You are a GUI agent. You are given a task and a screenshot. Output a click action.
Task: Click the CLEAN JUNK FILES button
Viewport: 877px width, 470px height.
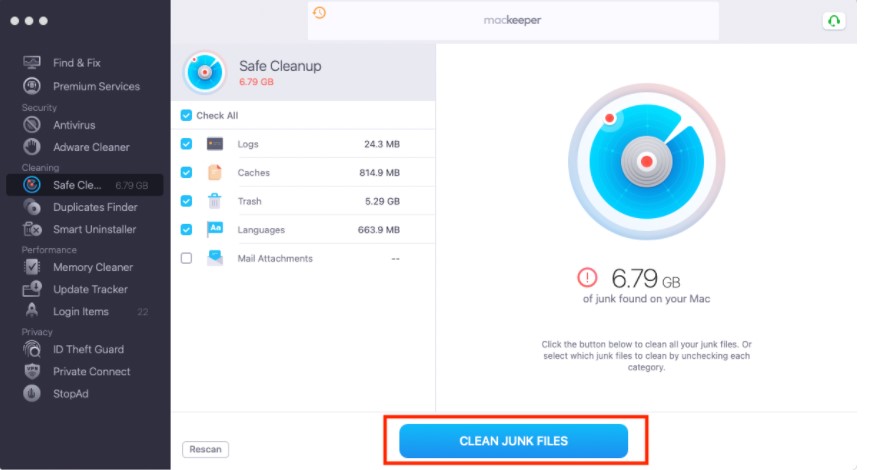point(513,441)
